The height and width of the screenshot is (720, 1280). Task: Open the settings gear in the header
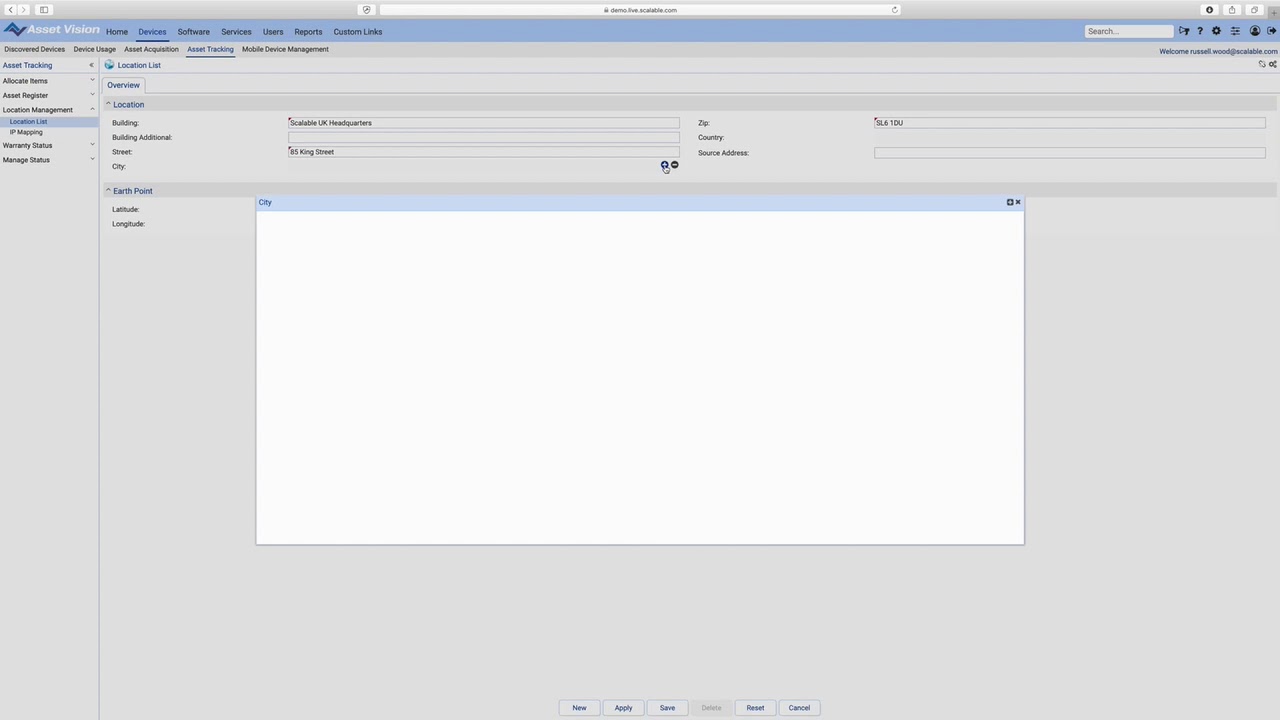(x=1216, y=31)
